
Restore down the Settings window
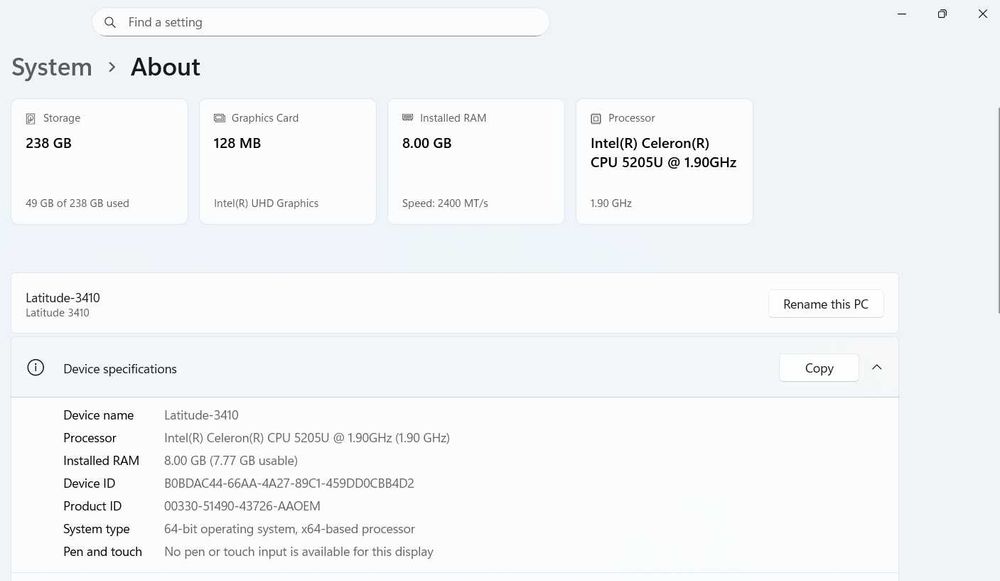click(942, 14)
